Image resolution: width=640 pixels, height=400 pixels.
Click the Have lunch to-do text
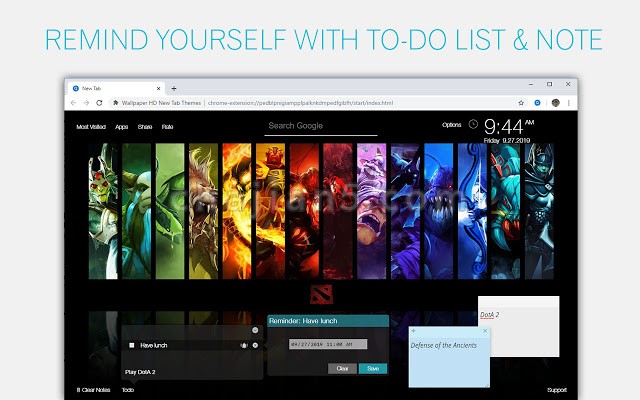click(x=154, y=345)
